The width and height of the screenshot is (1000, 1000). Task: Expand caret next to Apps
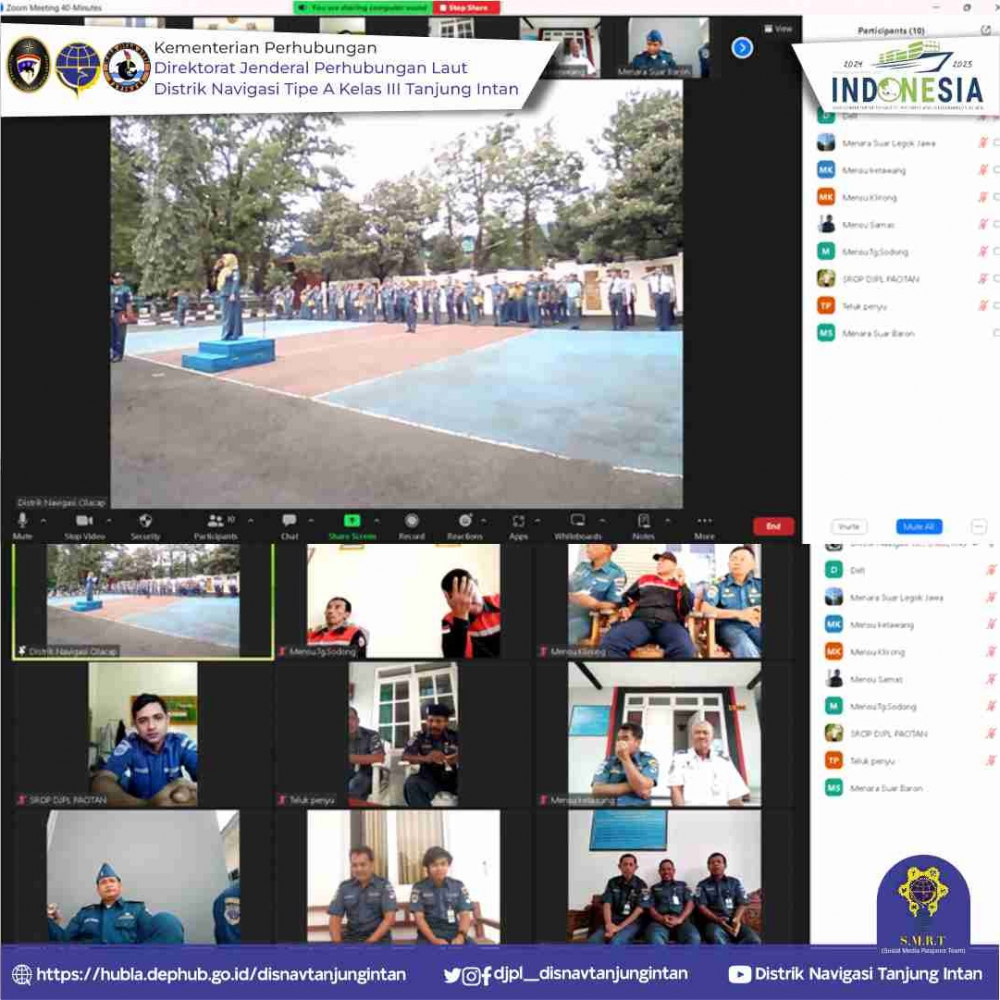538,520
